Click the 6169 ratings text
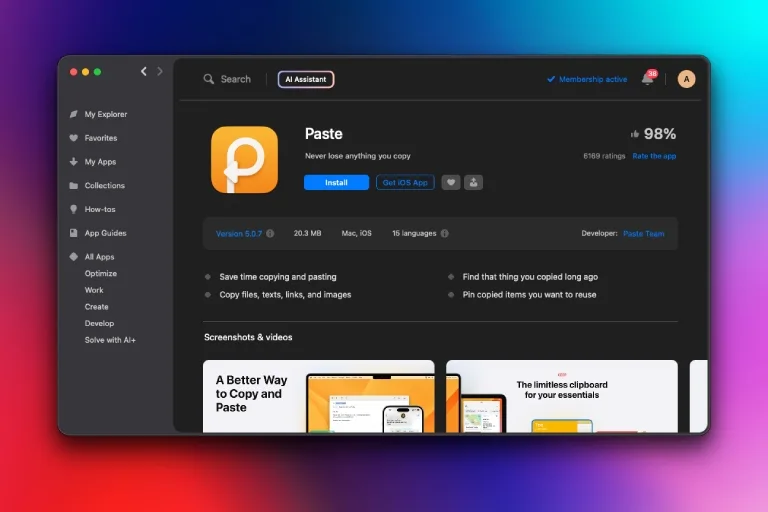This screenshot has height=512, width=768. [604, 156]
